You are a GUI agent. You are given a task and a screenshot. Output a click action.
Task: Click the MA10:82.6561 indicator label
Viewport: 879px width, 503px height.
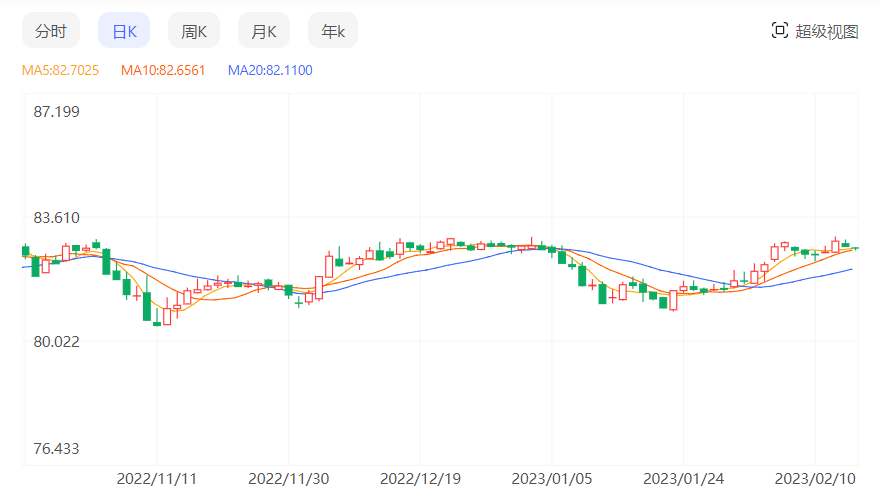(x=163, y=70)
